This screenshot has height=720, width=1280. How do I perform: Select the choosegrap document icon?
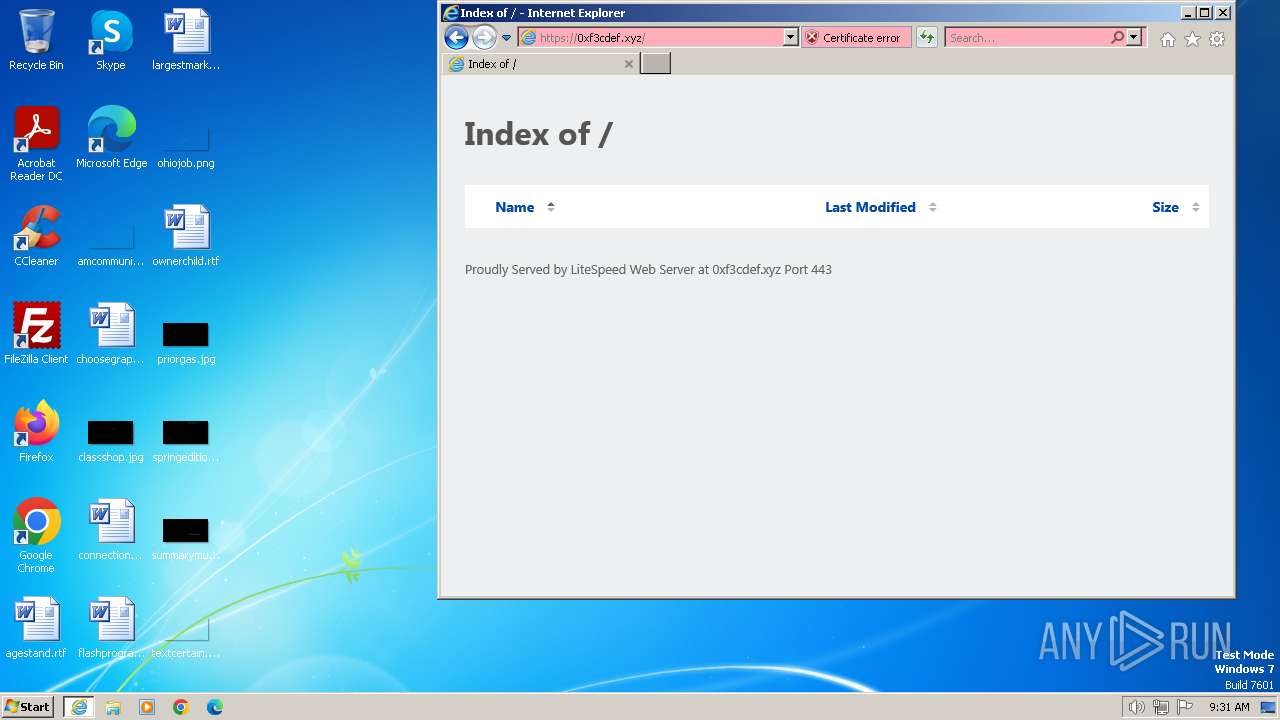coord(111,335)
